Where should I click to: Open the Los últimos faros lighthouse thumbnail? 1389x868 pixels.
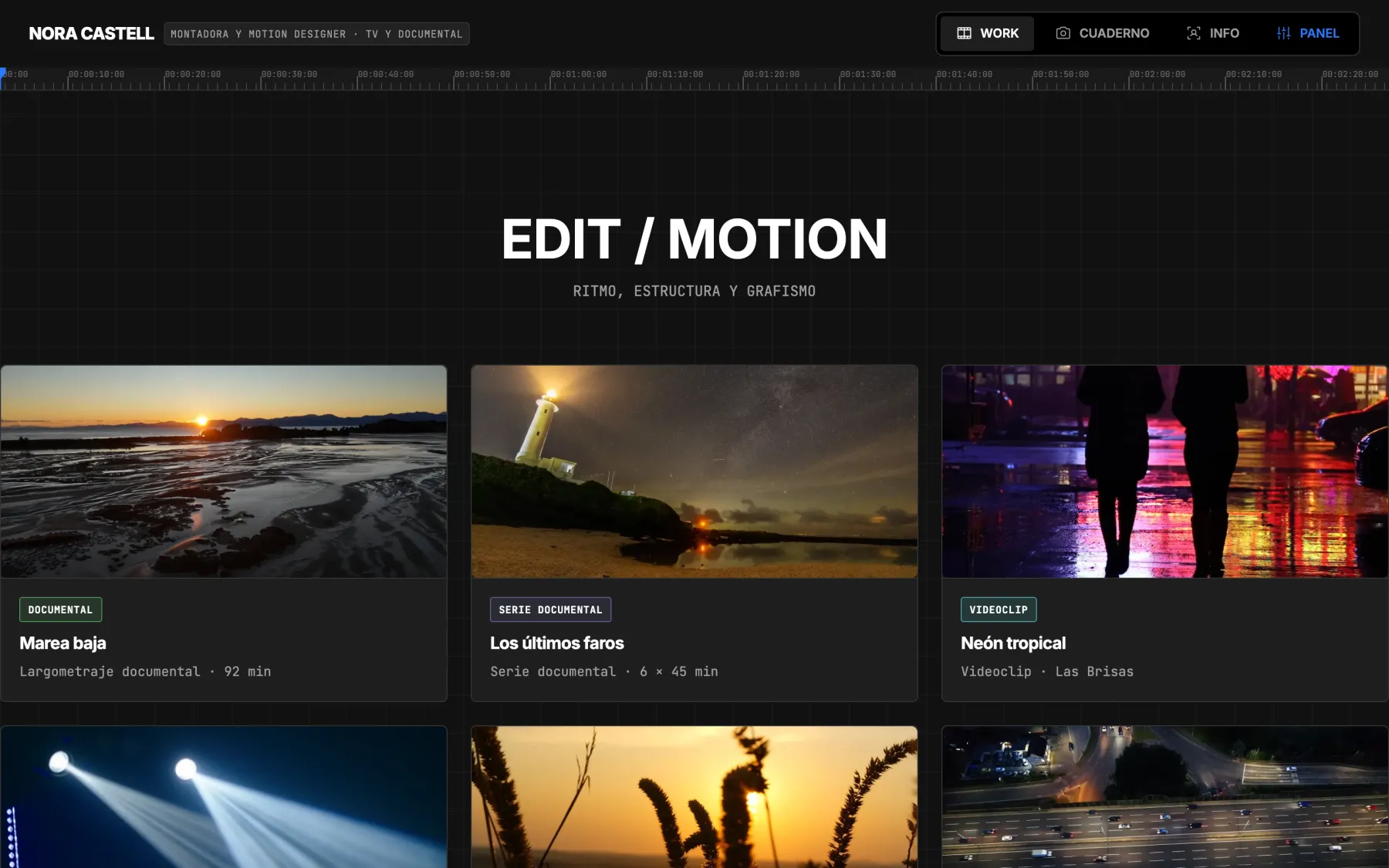pyautogui.click(x=694, y=471)
